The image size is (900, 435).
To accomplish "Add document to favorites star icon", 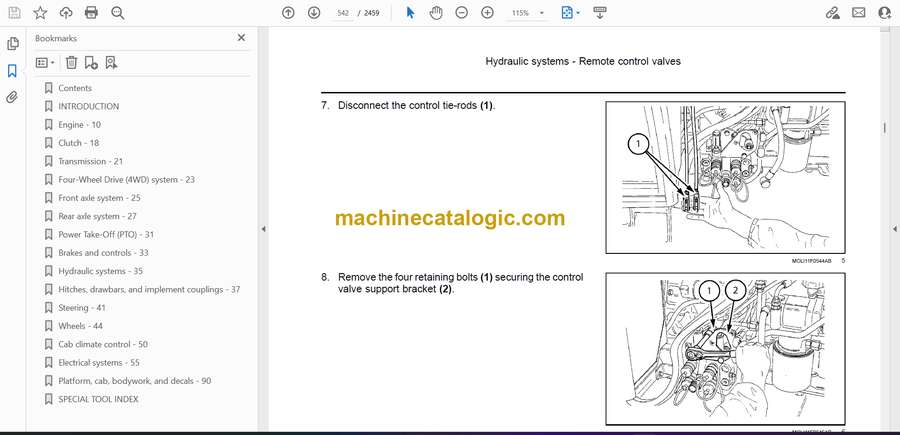I will coord(40,13).
